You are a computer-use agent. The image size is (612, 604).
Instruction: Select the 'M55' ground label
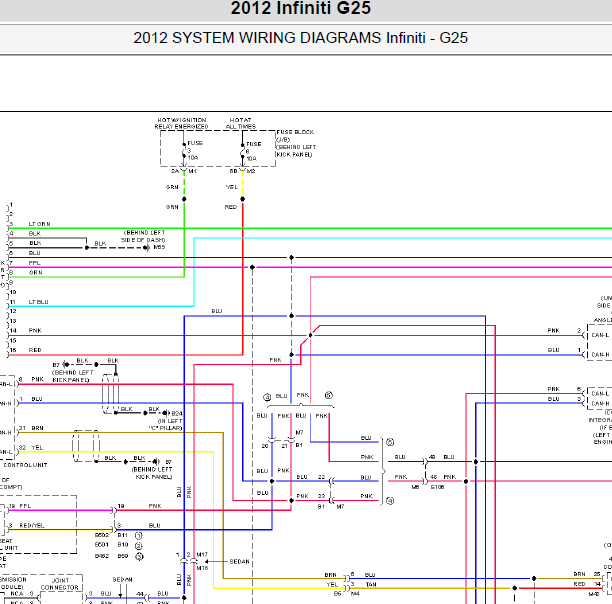coord(159,247)
